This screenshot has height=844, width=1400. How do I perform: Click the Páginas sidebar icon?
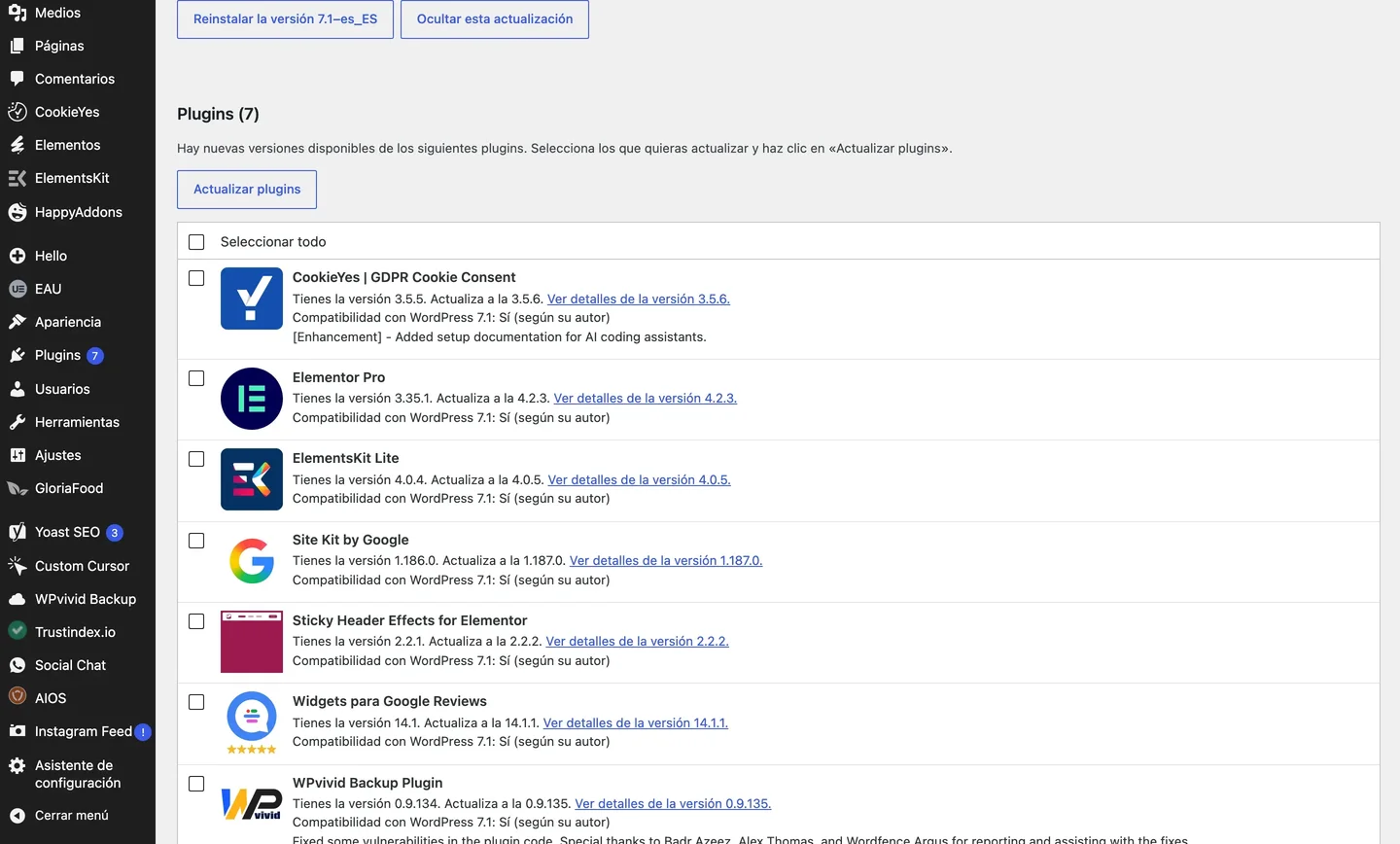pos(17,46)
